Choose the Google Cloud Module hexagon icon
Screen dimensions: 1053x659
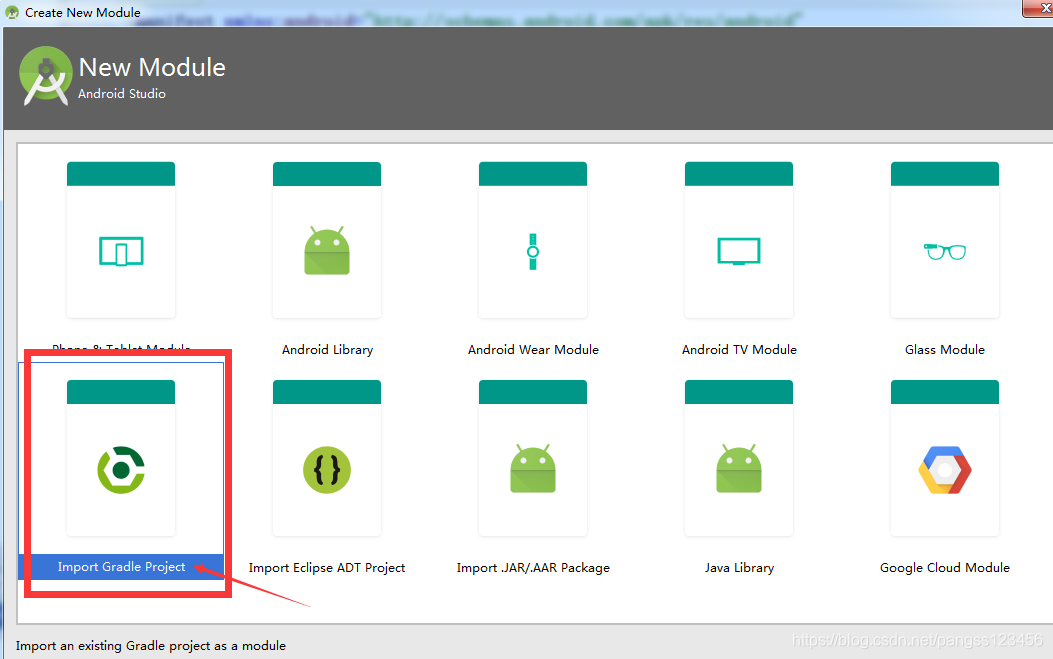(x=945, y=470)
